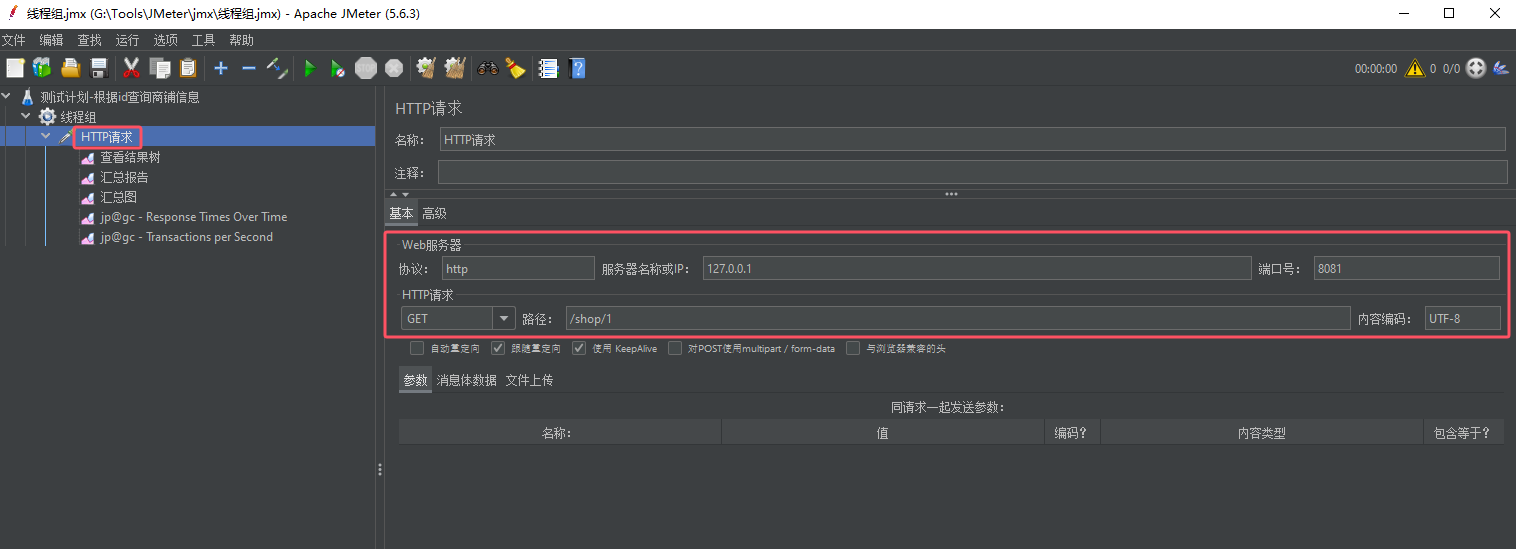The width and height of the screenshot is (1516, 549).
Task: Toggle the 跟随重定向 checkbox
Action: click(498, 348)
